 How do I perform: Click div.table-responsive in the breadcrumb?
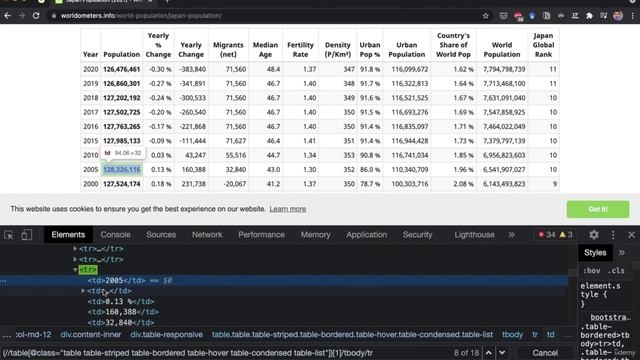pyautogui.click(x=167, y=335)
